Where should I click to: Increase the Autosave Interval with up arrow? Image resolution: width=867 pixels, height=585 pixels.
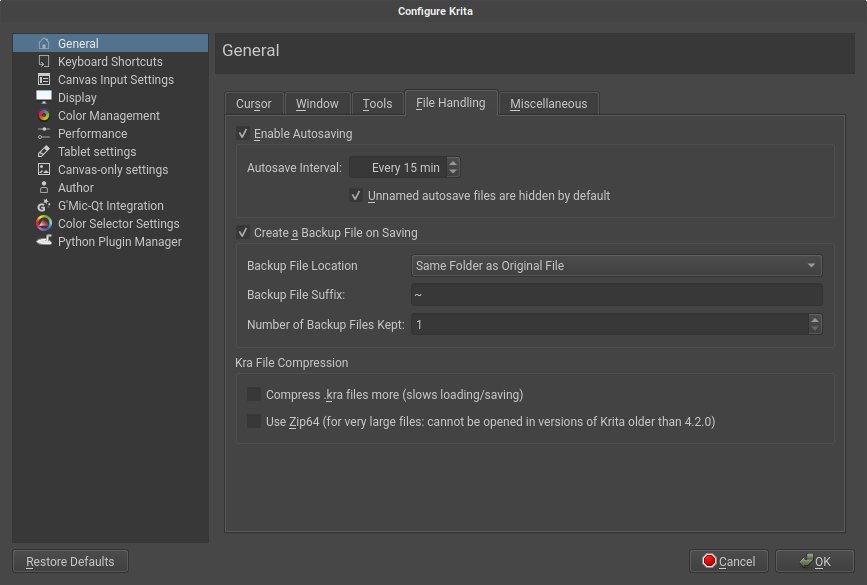[x=453, y=163]
